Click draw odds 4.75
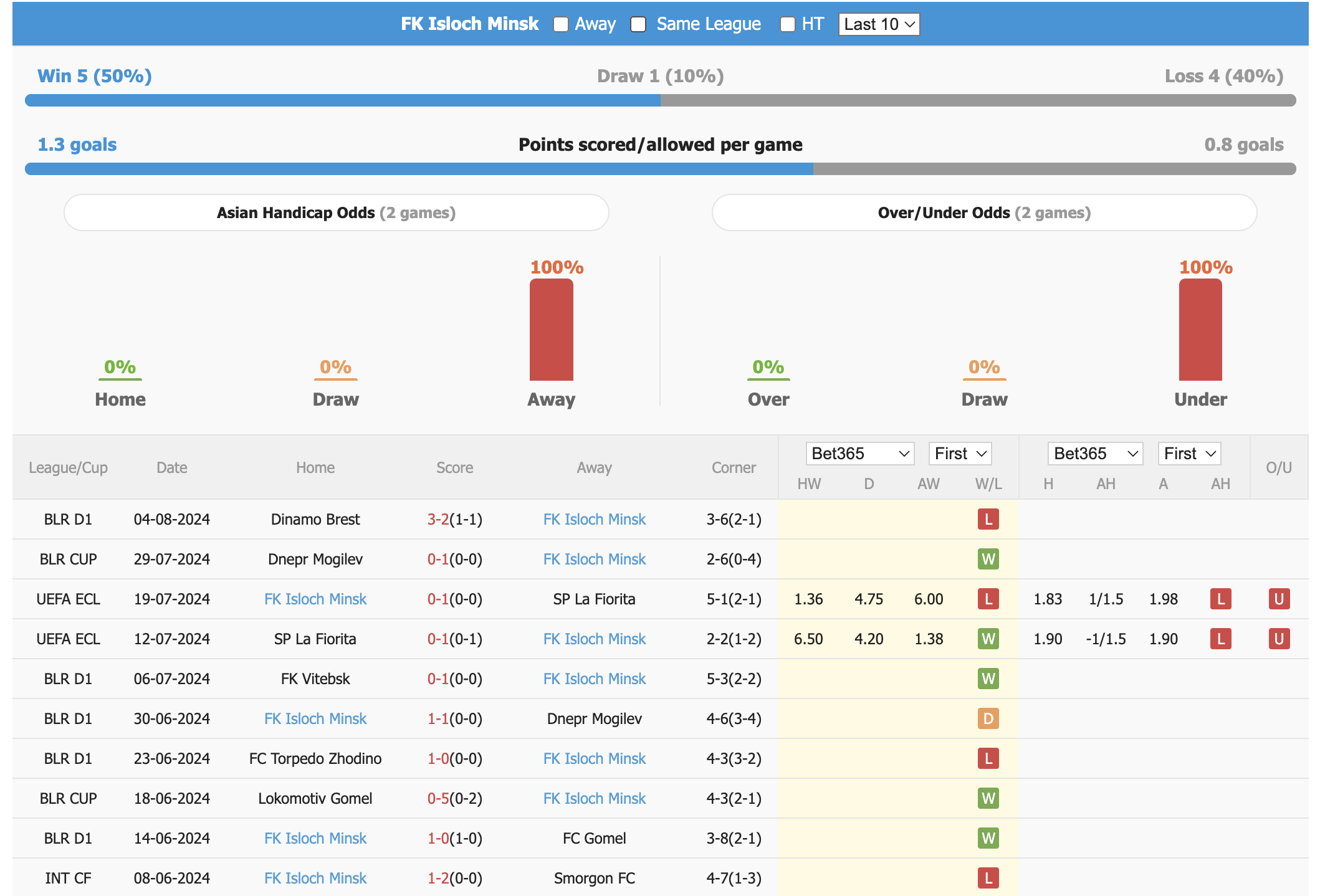Viewport: 1320px width, 896px height. coord(869,599)
